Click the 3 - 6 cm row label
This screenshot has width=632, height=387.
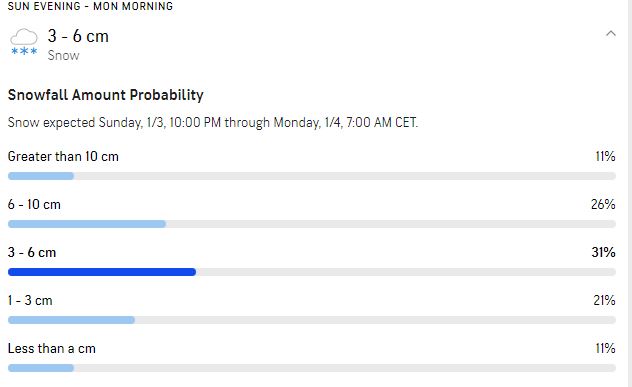pos(32,252)
